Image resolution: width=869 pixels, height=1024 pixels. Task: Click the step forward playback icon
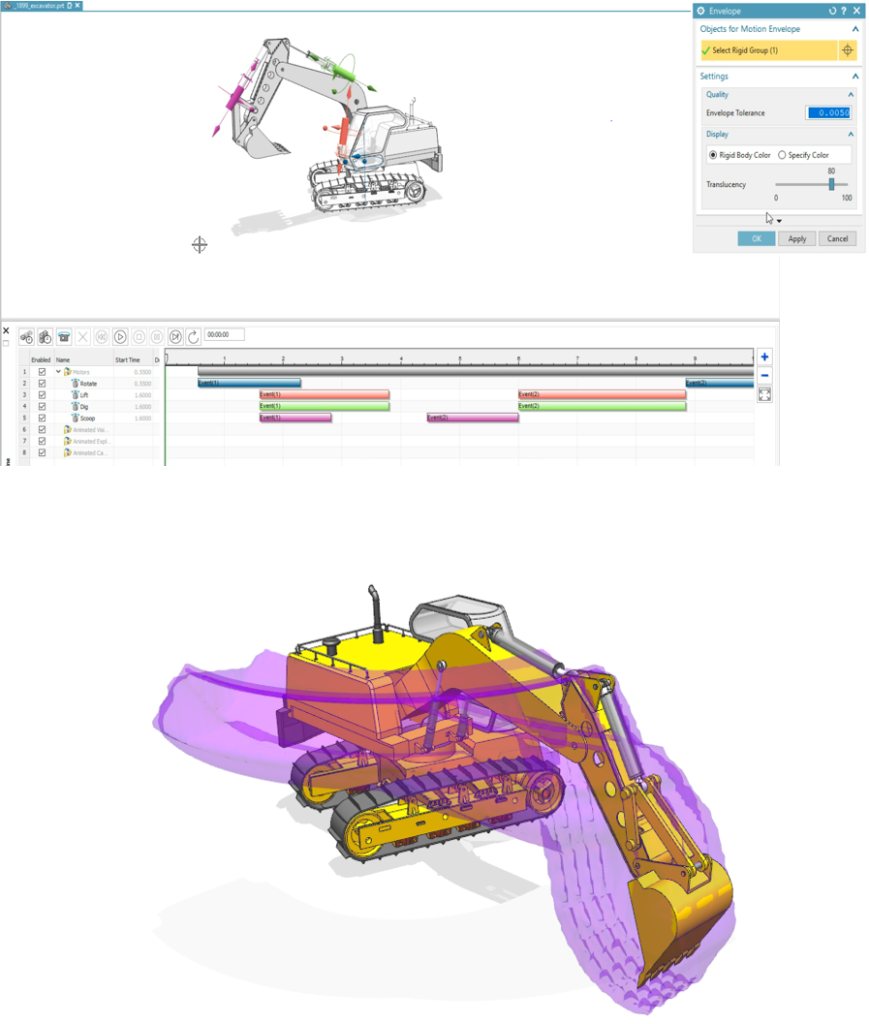tap(175, 337)
